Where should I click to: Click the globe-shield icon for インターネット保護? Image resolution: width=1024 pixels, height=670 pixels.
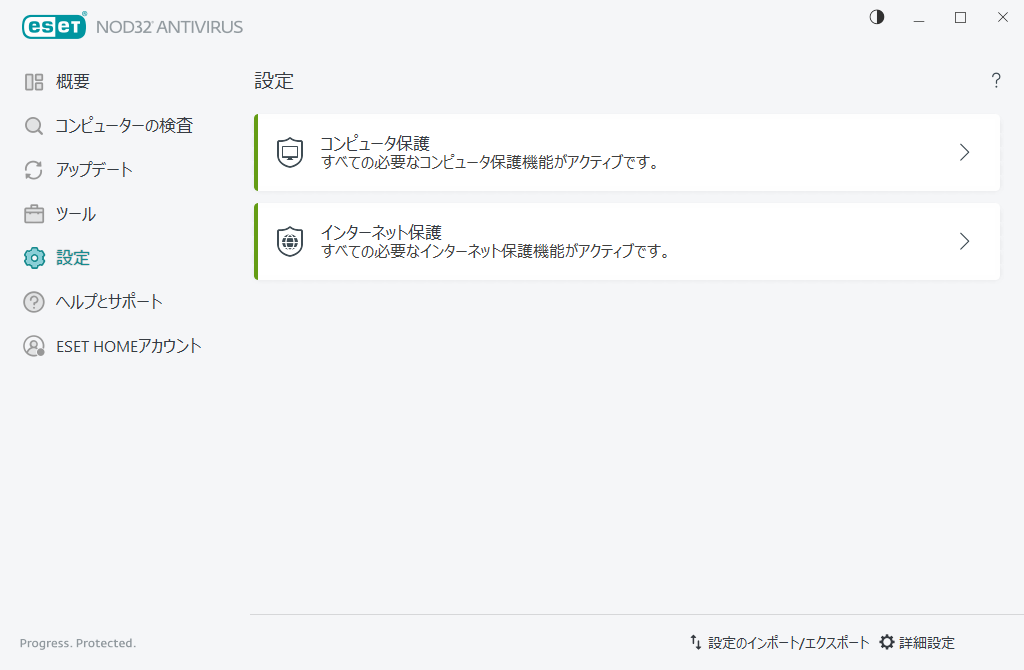(289, 241)
